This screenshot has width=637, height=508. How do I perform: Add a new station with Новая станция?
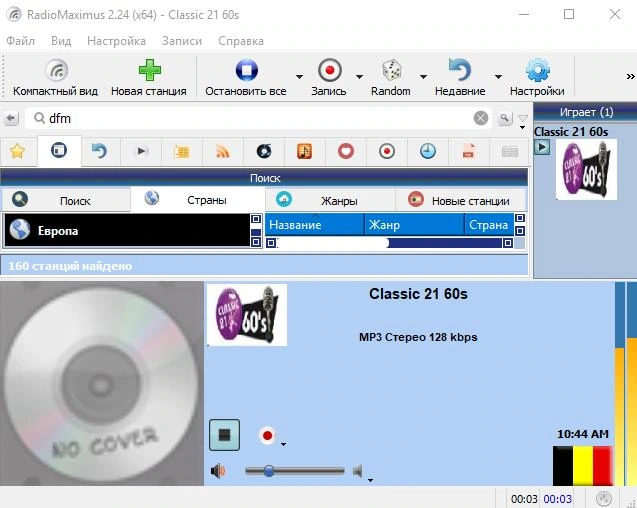[x=149, y=77]
